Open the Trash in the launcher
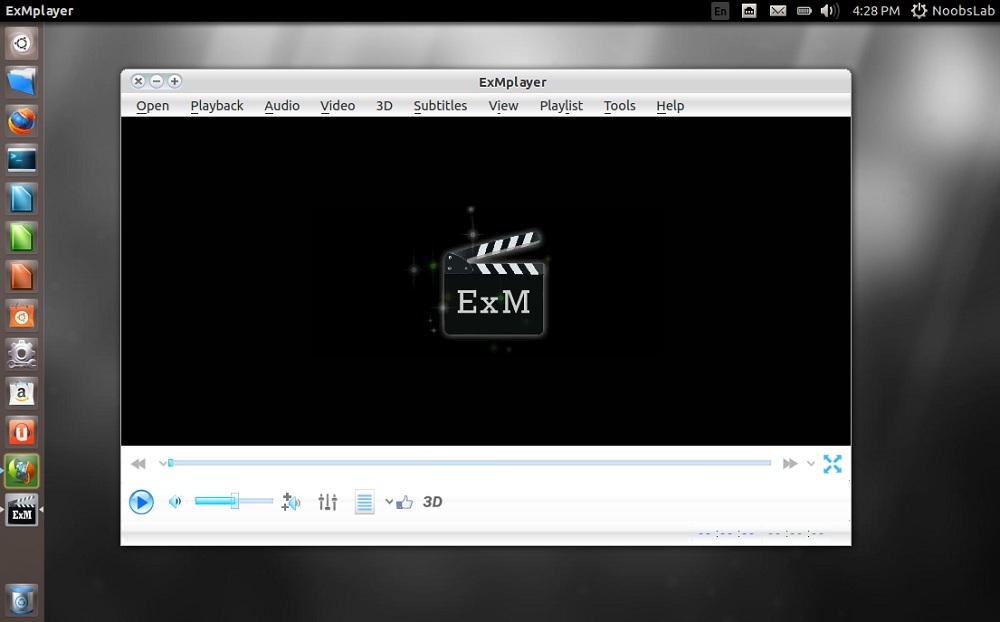 pyautogui.click(x=22, y=600)
